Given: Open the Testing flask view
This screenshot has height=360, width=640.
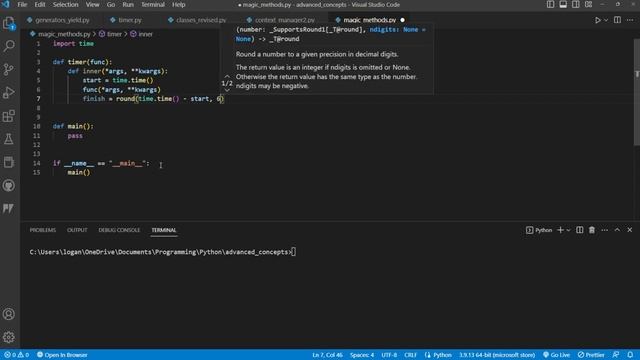Looking at the screenshot, I should [9, 139].
